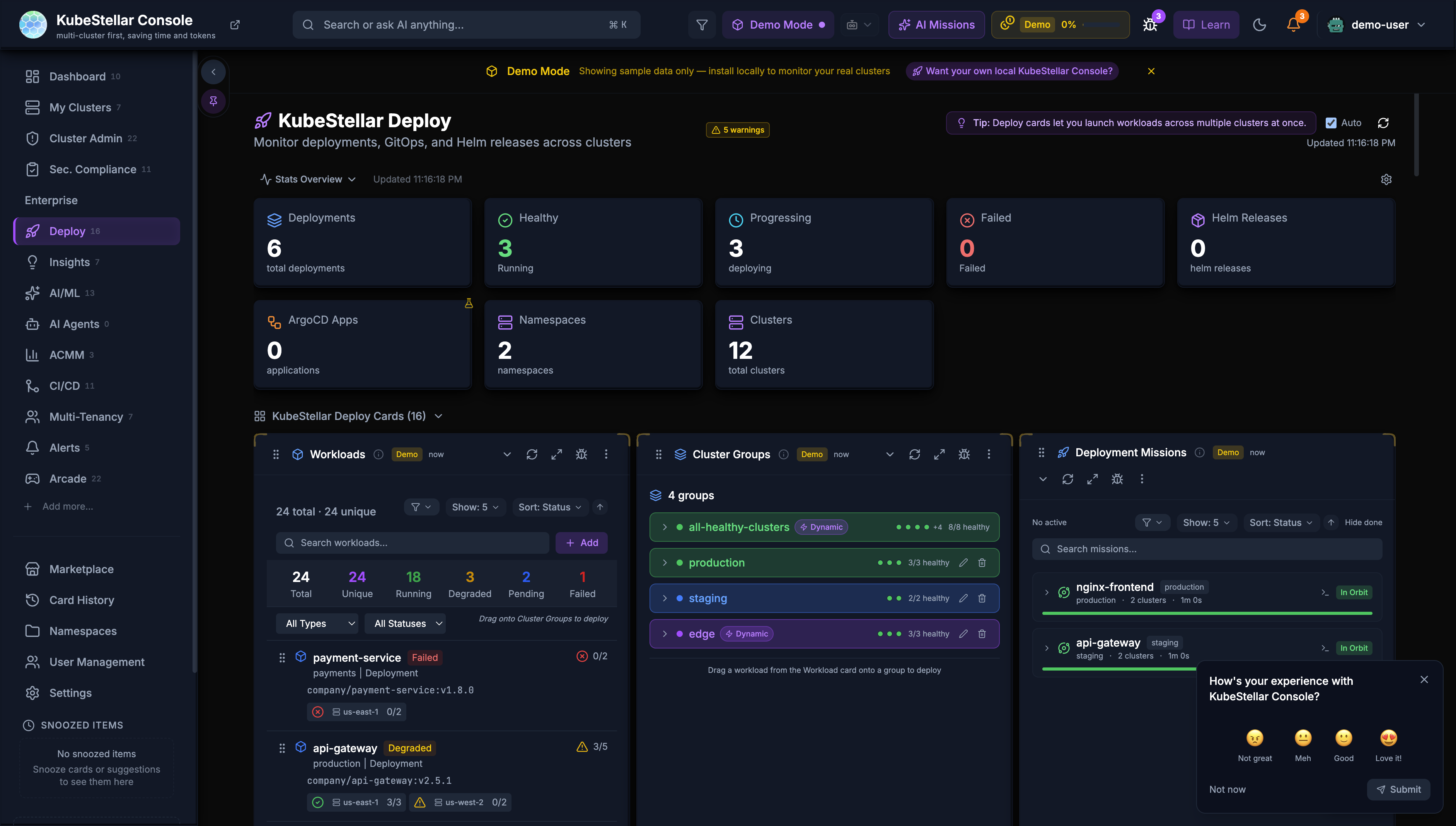
Task: Click Not now in feedback popup
Action: pos(1228,789)
